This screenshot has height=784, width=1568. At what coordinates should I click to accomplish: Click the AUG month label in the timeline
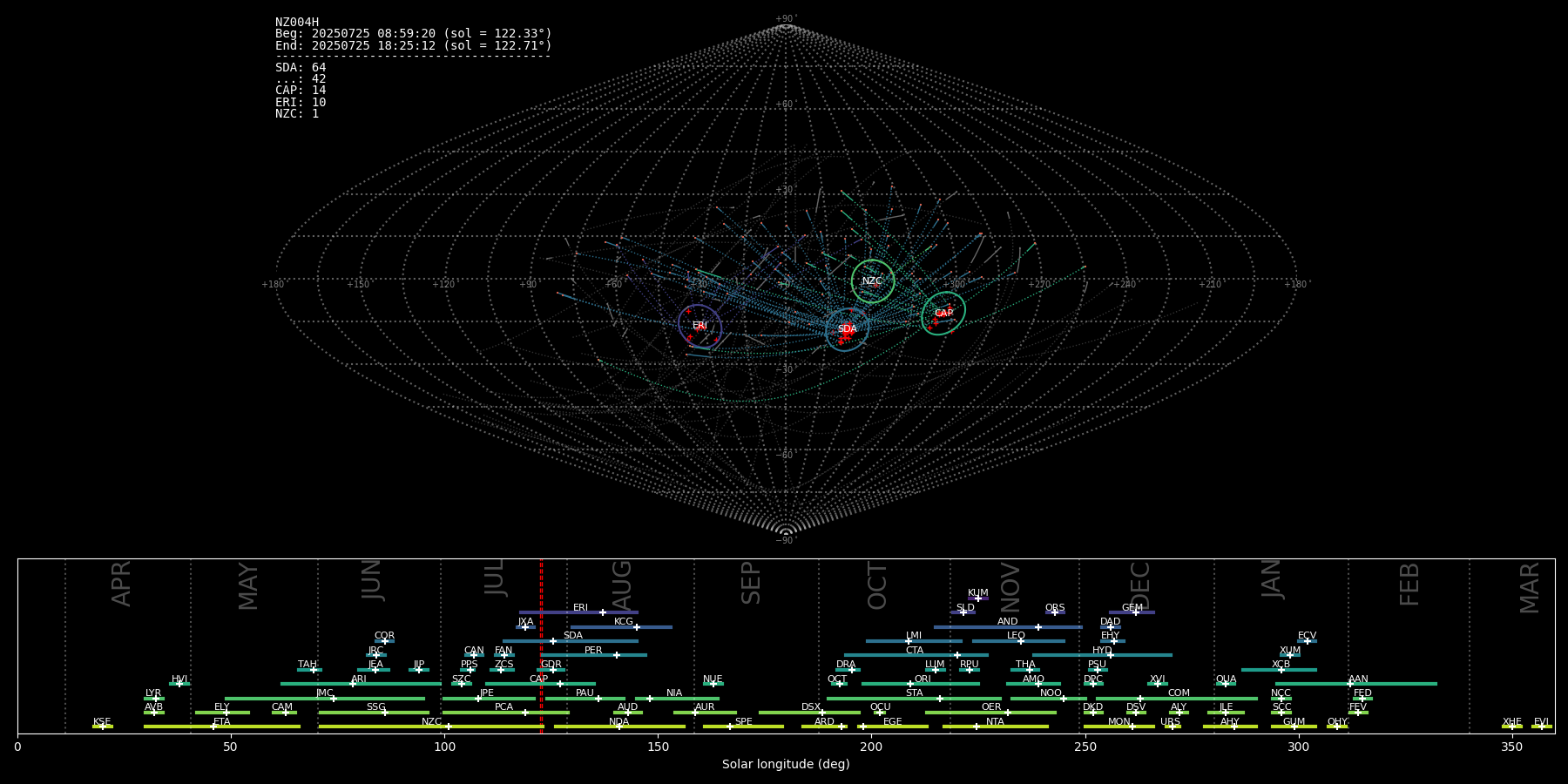pyautogui.click(x=622, y=585)
